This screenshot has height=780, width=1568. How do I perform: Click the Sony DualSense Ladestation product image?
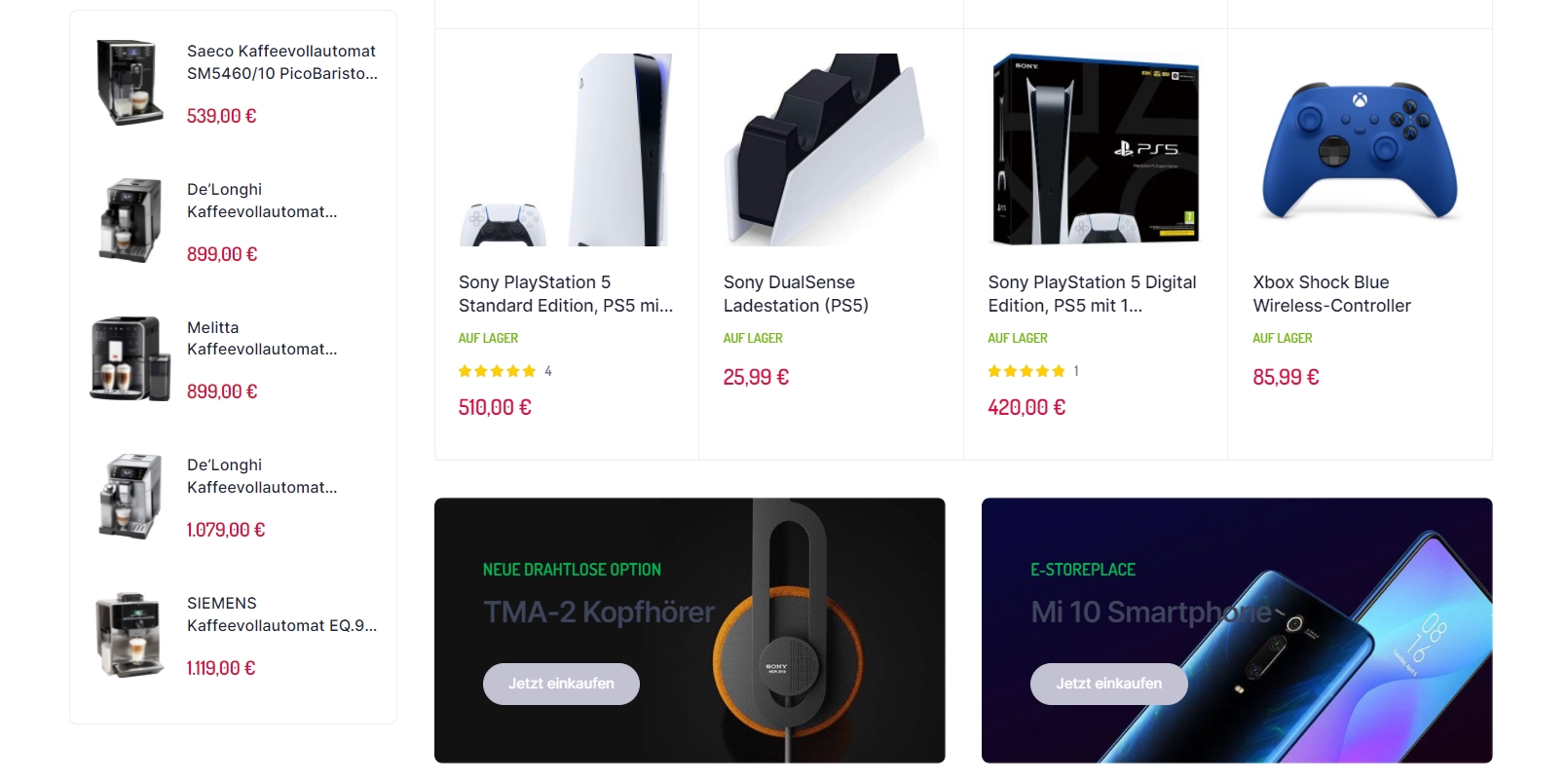(x=831, y=150)
